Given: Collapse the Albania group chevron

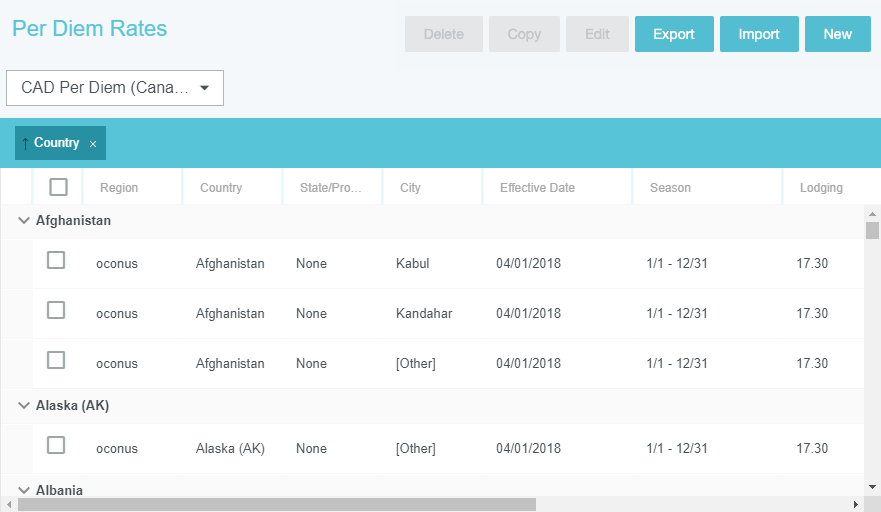Looking at the screenshot, I should (x=24, y=490).
